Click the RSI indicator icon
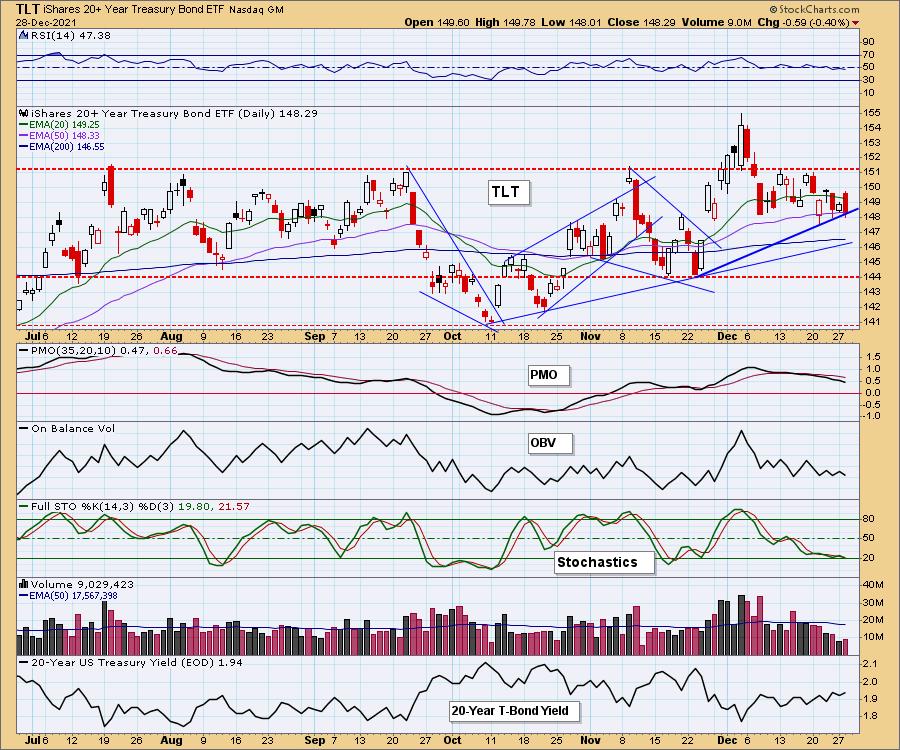This screenshot has width=900, height=750. (24, 35)
